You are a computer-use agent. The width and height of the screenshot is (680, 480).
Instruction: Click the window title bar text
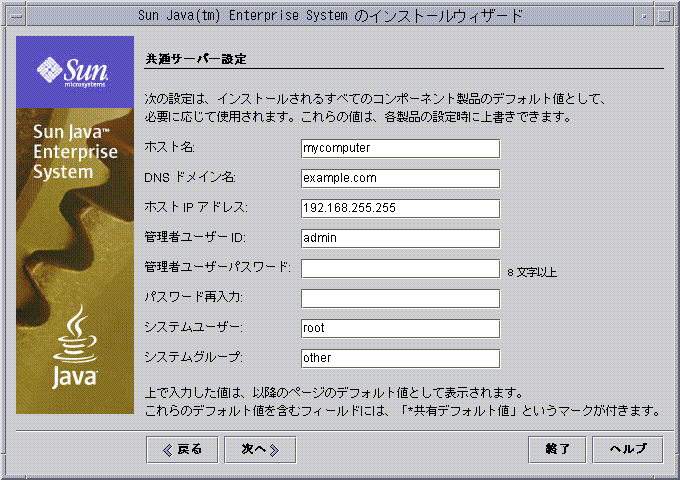330,16
